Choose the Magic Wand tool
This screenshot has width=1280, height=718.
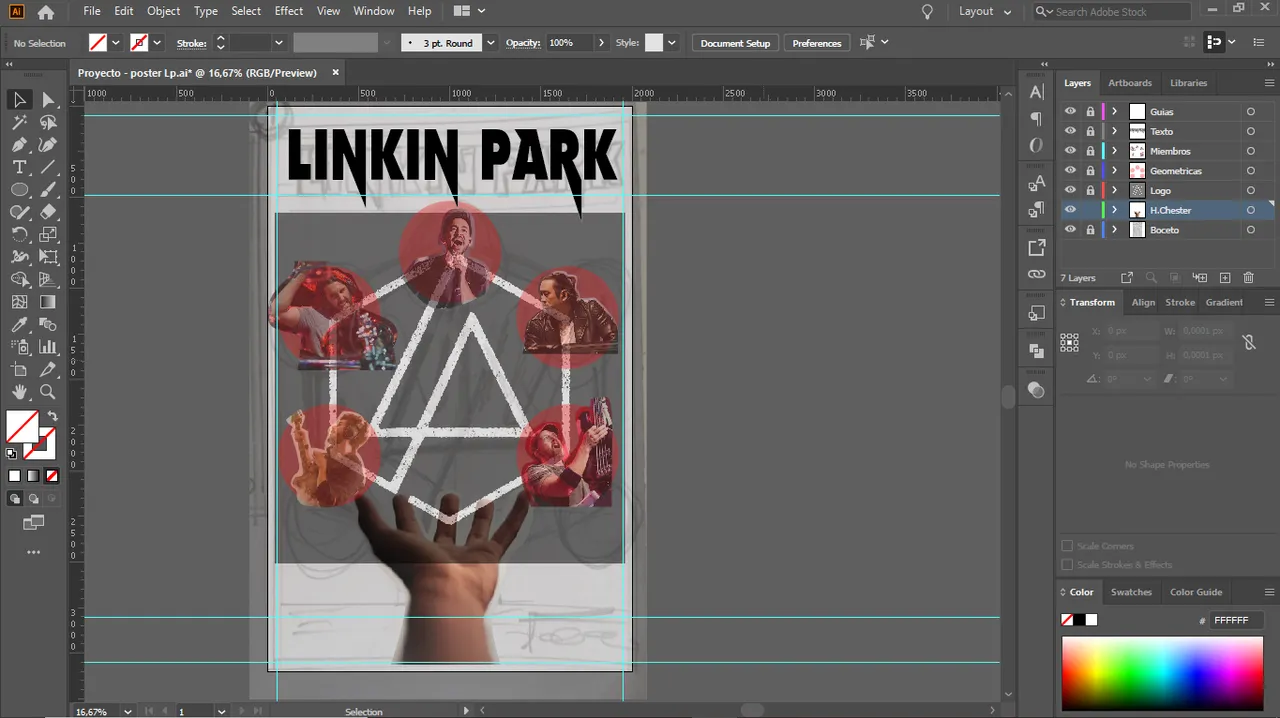pyautogui.click(x=19, y=122)
